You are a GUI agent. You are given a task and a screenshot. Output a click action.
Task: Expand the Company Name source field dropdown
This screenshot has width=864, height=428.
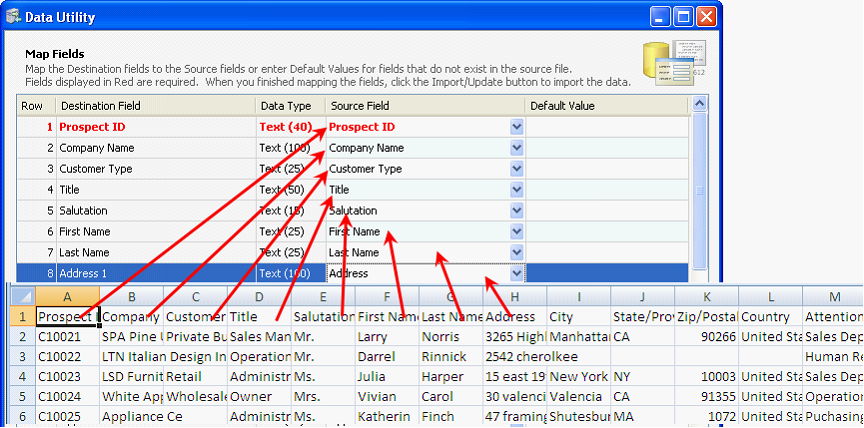coord(517,148)
